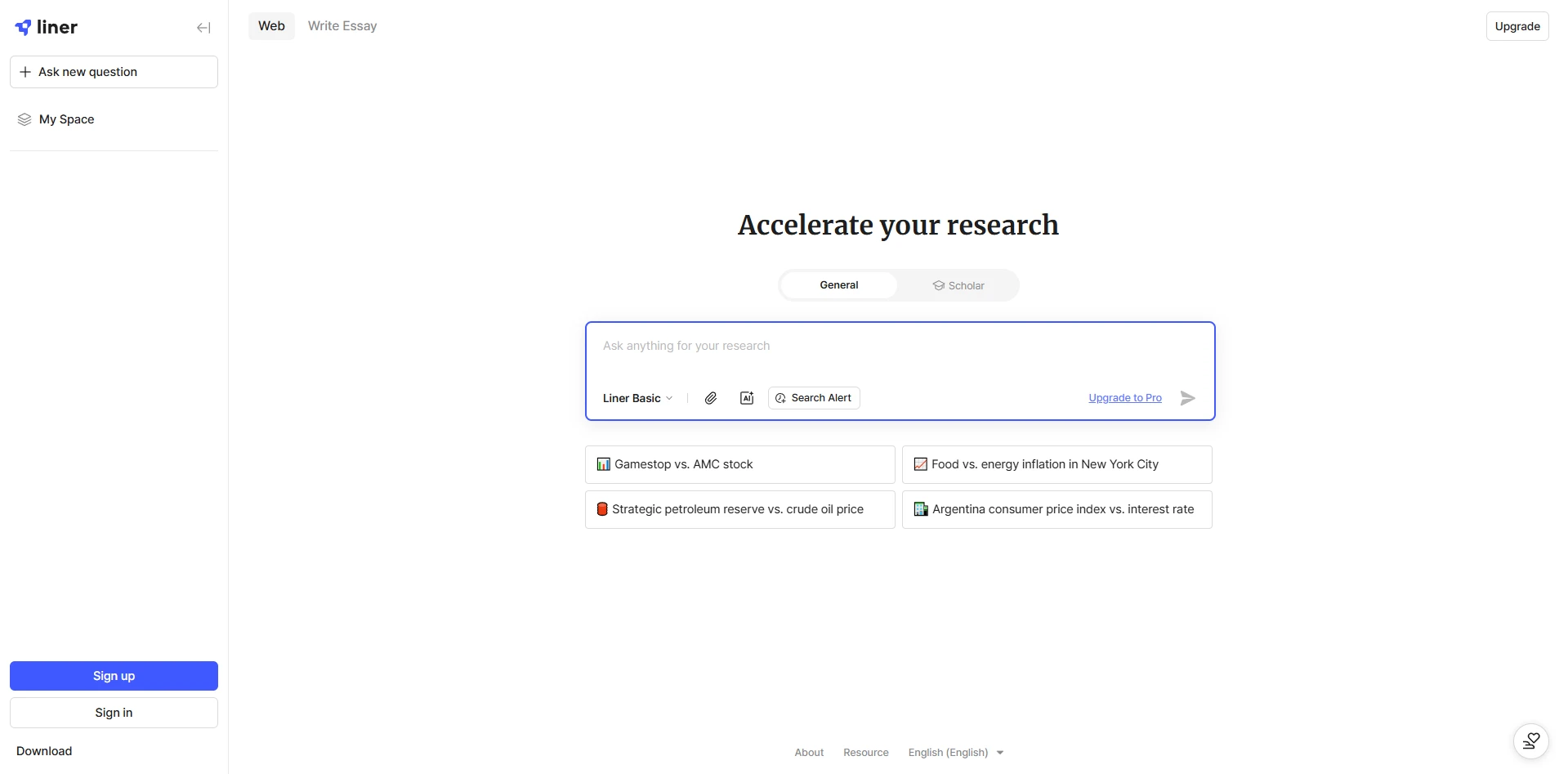Select the Web tab
Image resolution: width=1568 pixels, height=774 pixels.
pyautogui.click(x=271, y=26)
